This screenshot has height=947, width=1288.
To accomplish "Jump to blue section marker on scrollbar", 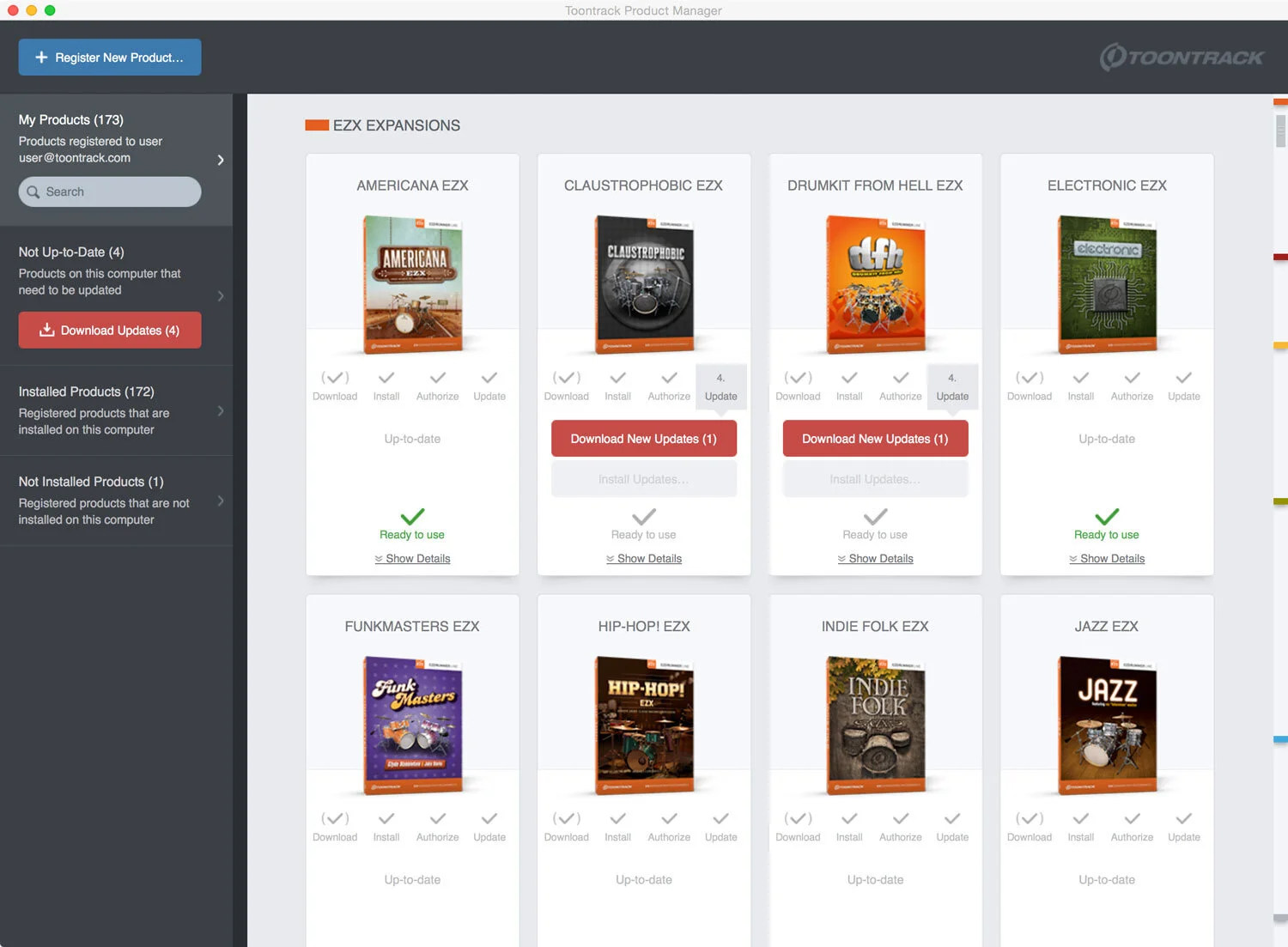I will point(1280,739).
